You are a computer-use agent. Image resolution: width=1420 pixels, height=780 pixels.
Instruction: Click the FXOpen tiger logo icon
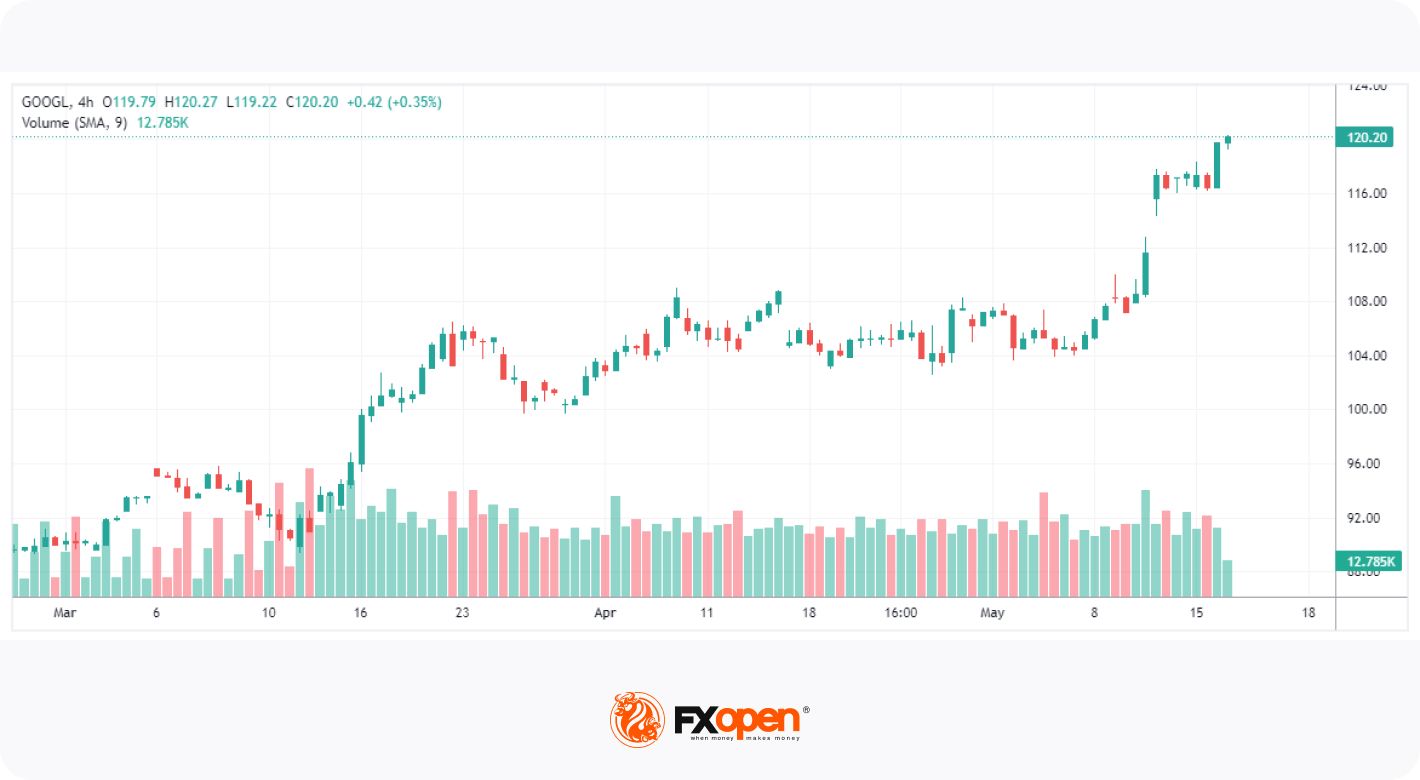[637, 719]
